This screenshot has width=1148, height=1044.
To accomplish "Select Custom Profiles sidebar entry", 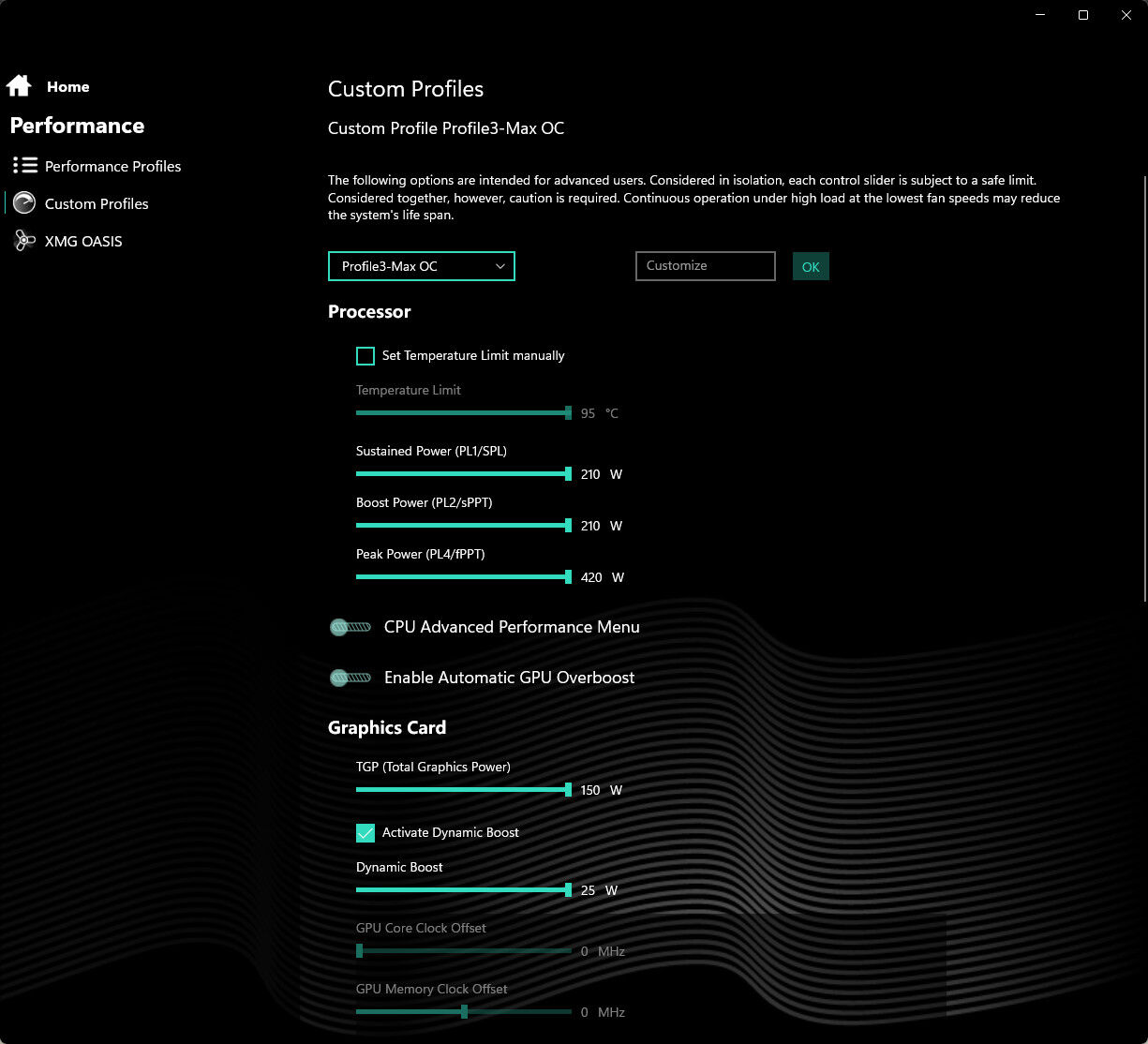I will 97,203.
